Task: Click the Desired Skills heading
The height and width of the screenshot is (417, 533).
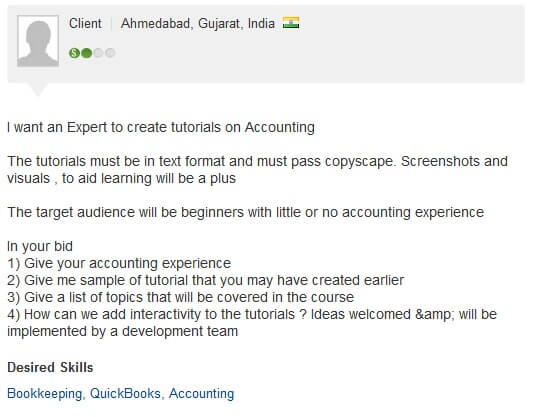Action: click(x=50, y=367)
